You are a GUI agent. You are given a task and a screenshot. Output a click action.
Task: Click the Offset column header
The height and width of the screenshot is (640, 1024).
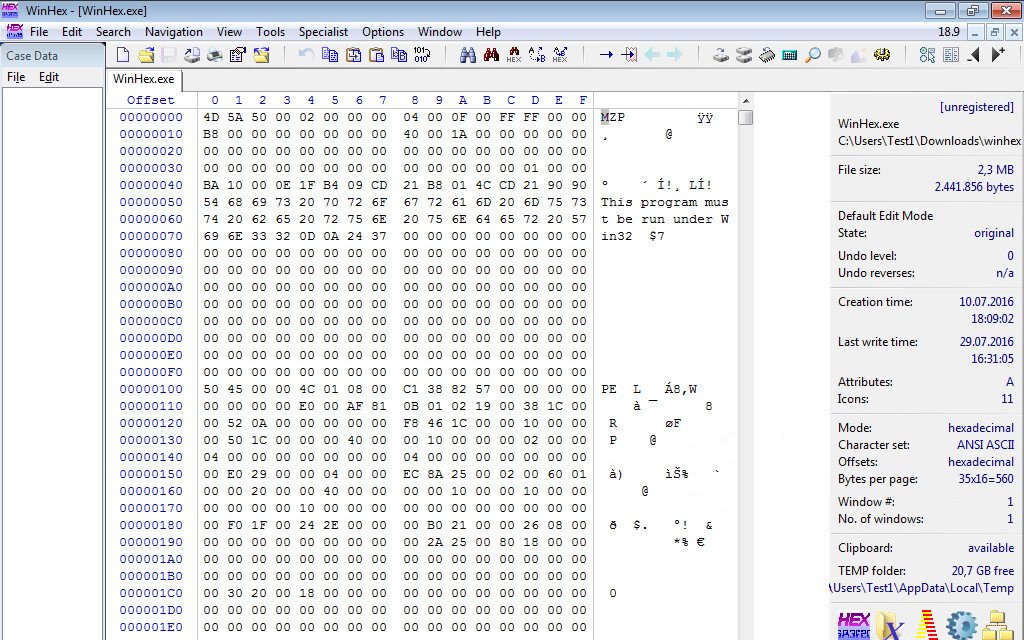click(150, 100)
